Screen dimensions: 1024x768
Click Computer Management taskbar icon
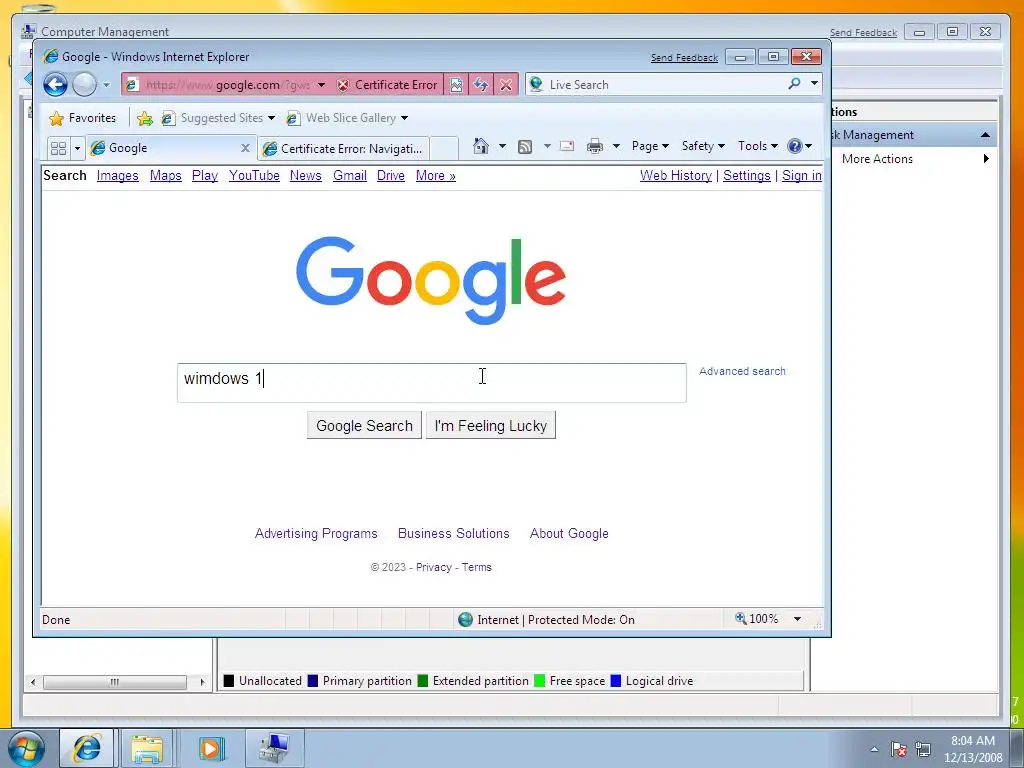(274, 748)
